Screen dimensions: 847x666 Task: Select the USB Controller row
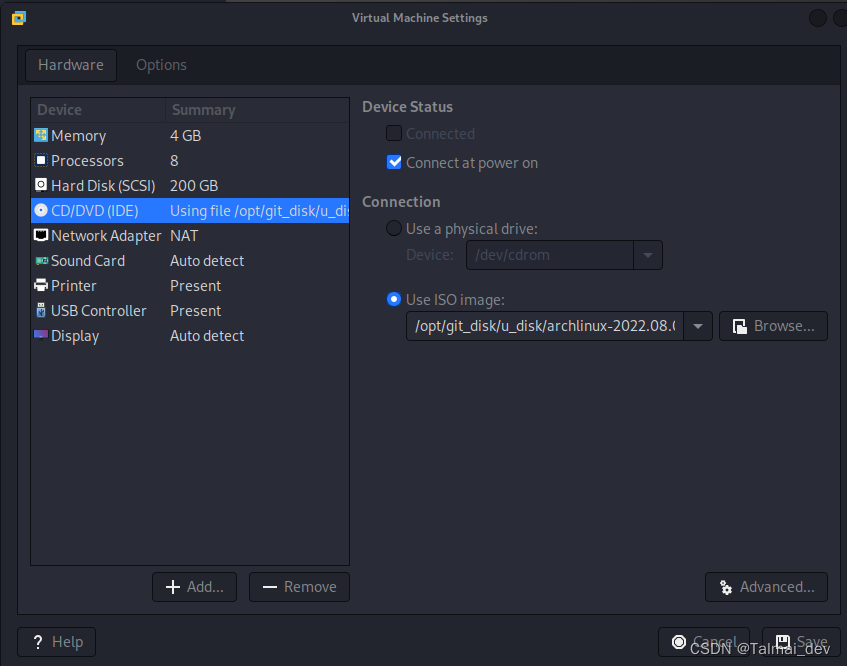point(190,310)
